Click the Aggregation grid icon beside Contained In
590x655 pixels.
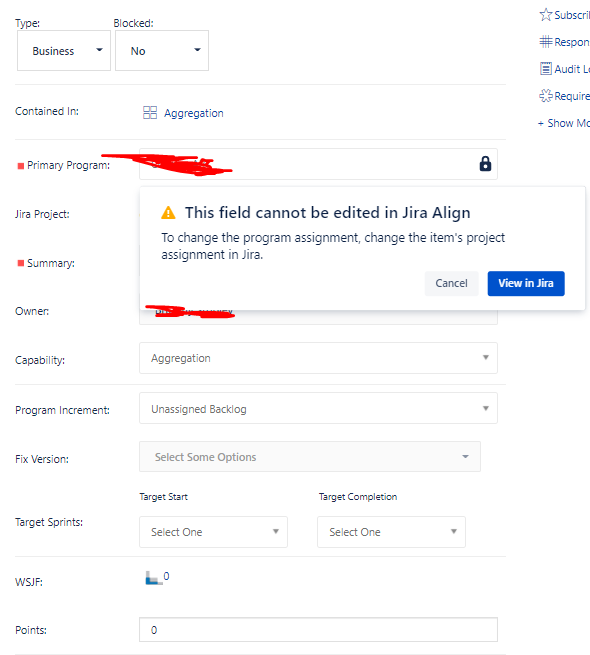click(150, 112)
